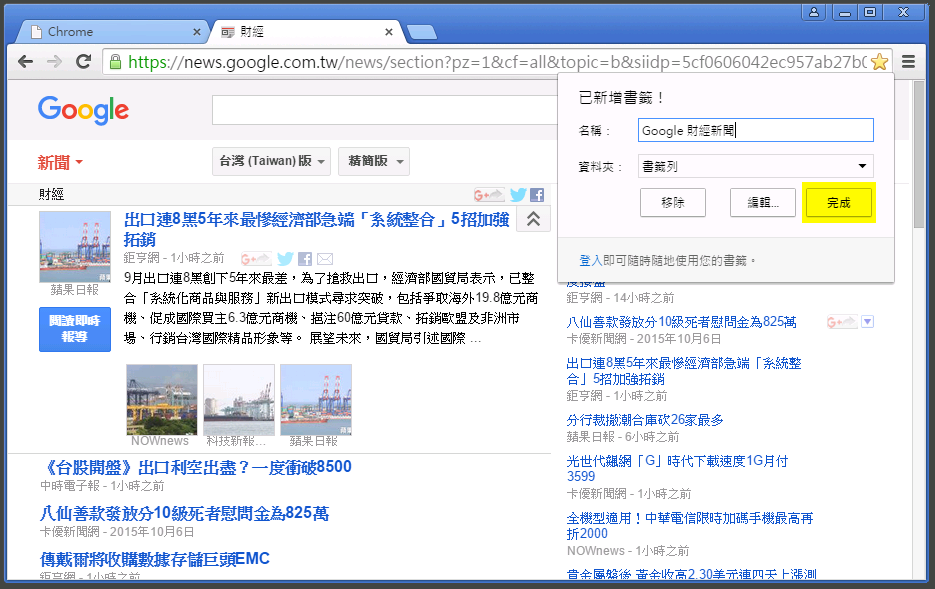Open headline 出口連8黑5年來最慘 main story
This screenshot has height=589, width=935.
click(316, 229)
